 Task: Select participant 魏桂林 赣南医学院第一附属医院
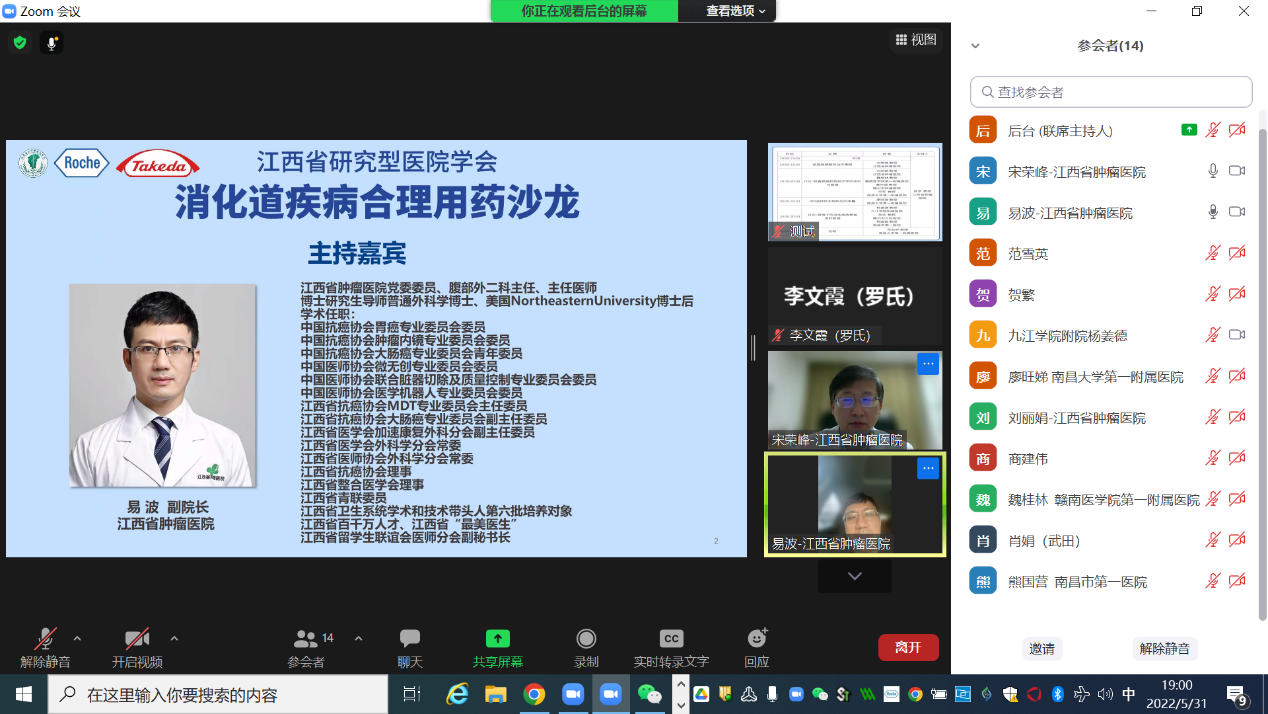[x=1109, y=499]
